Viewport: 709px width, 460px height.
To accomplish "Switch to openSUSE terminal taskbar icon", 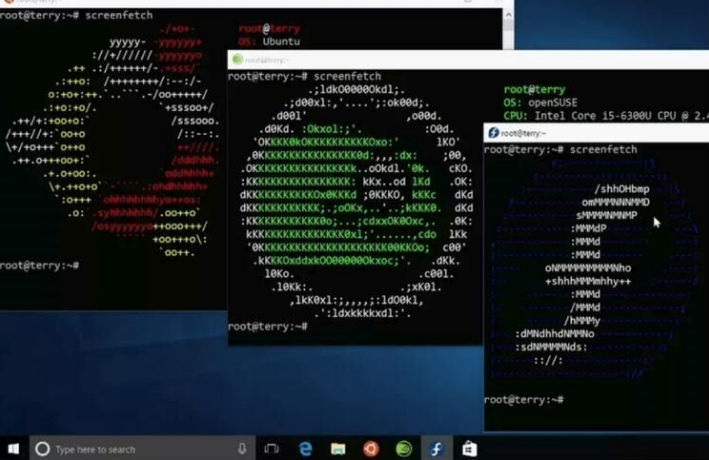I will point(403,449).
